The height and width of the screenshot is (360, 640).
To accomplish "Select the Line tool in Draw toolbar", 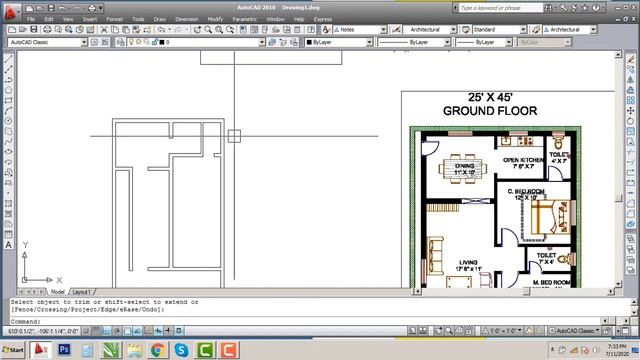I will tap(9, 59).
